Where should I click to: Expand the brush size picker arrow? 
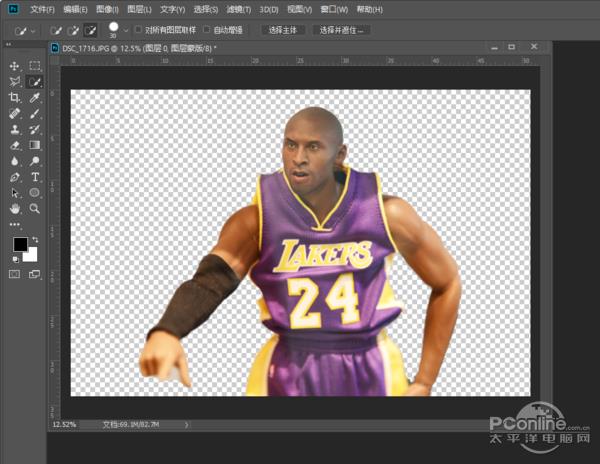tap(126, 30)
